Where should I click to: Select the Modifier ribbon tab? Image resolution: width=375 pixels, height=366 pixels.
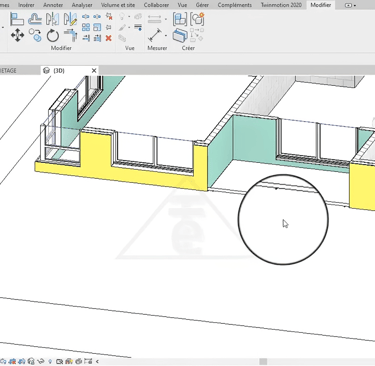[x=321, y=5]
